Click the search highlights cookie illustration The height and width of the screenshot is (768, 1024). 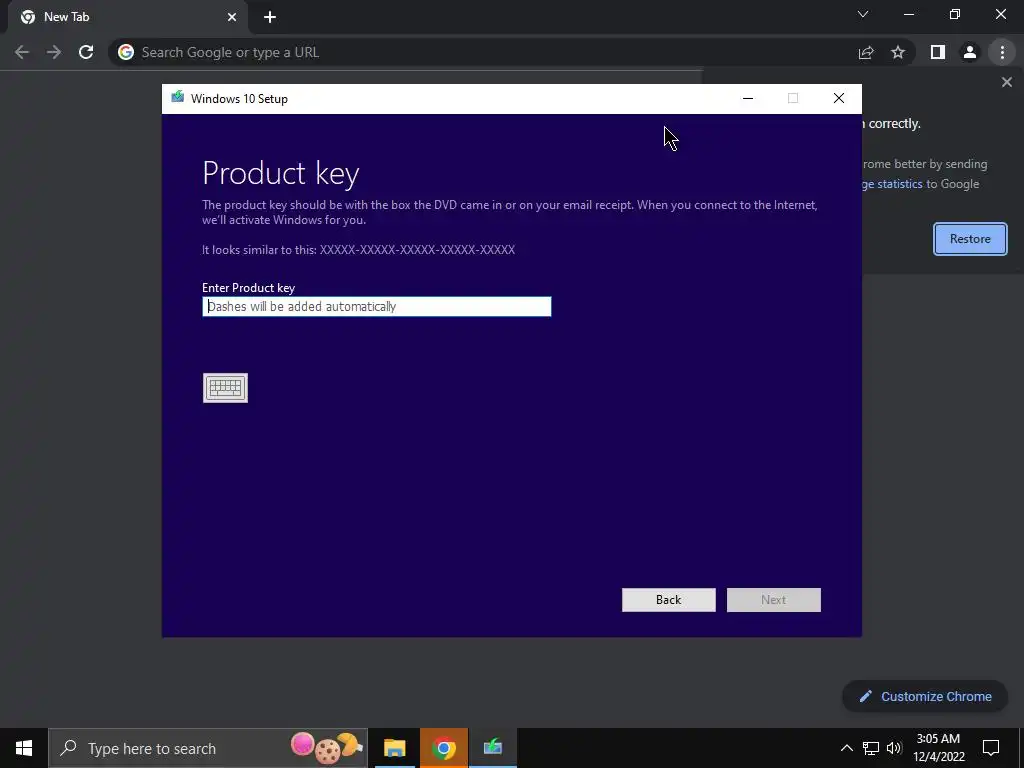327,748
